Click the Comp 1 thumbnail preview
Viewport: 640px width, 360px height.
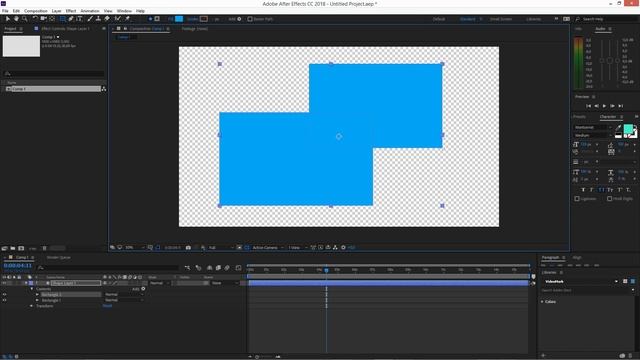(21, 46)
